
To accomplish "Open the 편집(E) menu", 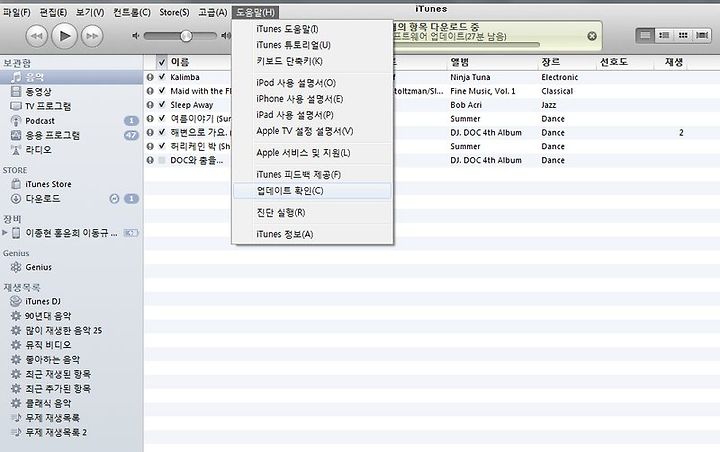I will tap(53, 12).
